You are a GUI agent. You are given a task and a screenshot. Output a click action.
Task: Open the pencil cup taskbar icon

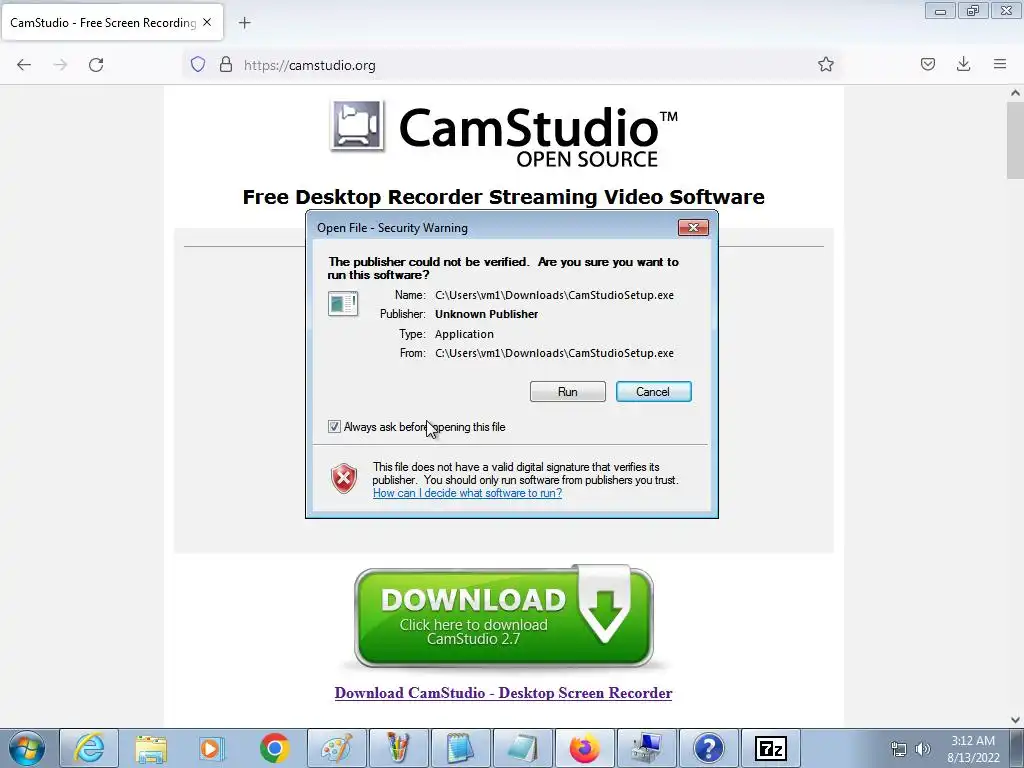point(398,748)
